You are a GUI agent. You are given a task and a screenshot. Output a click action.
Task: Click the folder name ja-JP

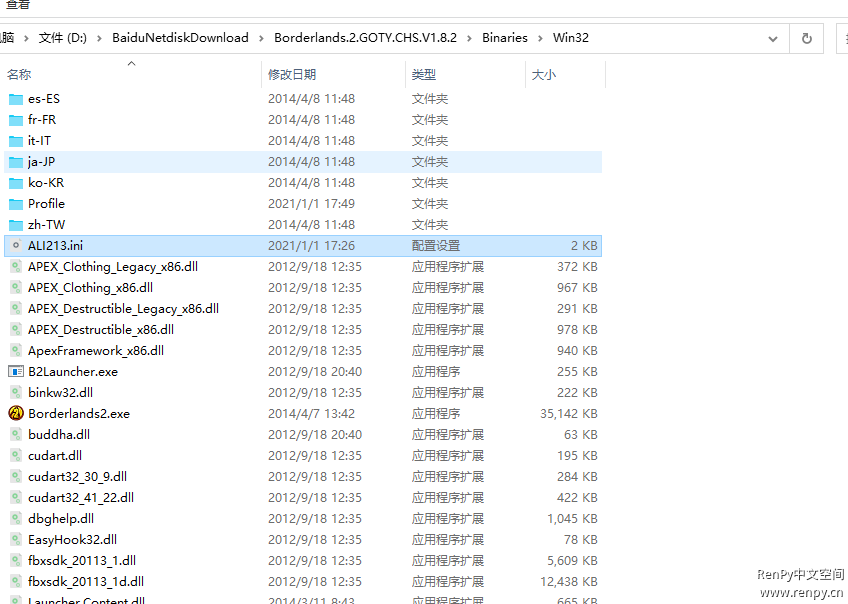pyautogui.click(x=42, y=162)
